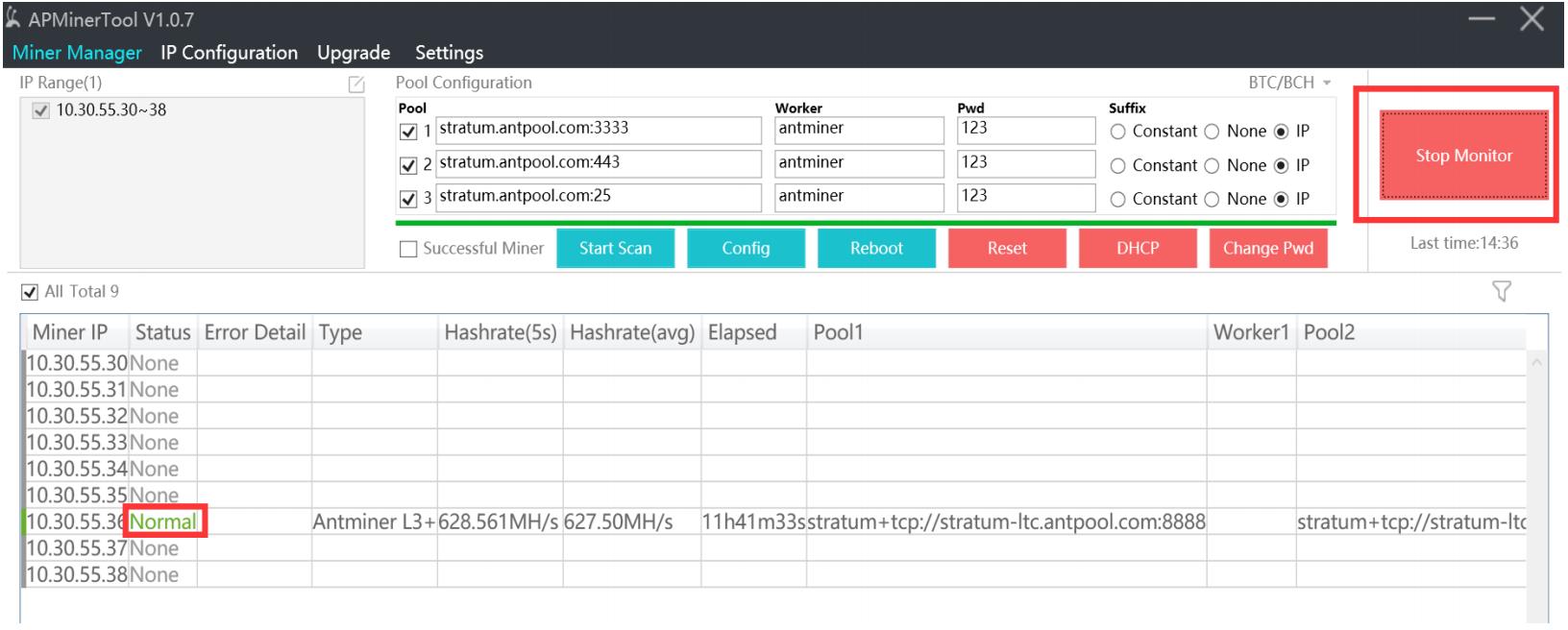Image resolution: width=1568 pixels, height=630 pixels.
Task: Sort by the Hashrate(avg) column header
Action: [631, 332]
